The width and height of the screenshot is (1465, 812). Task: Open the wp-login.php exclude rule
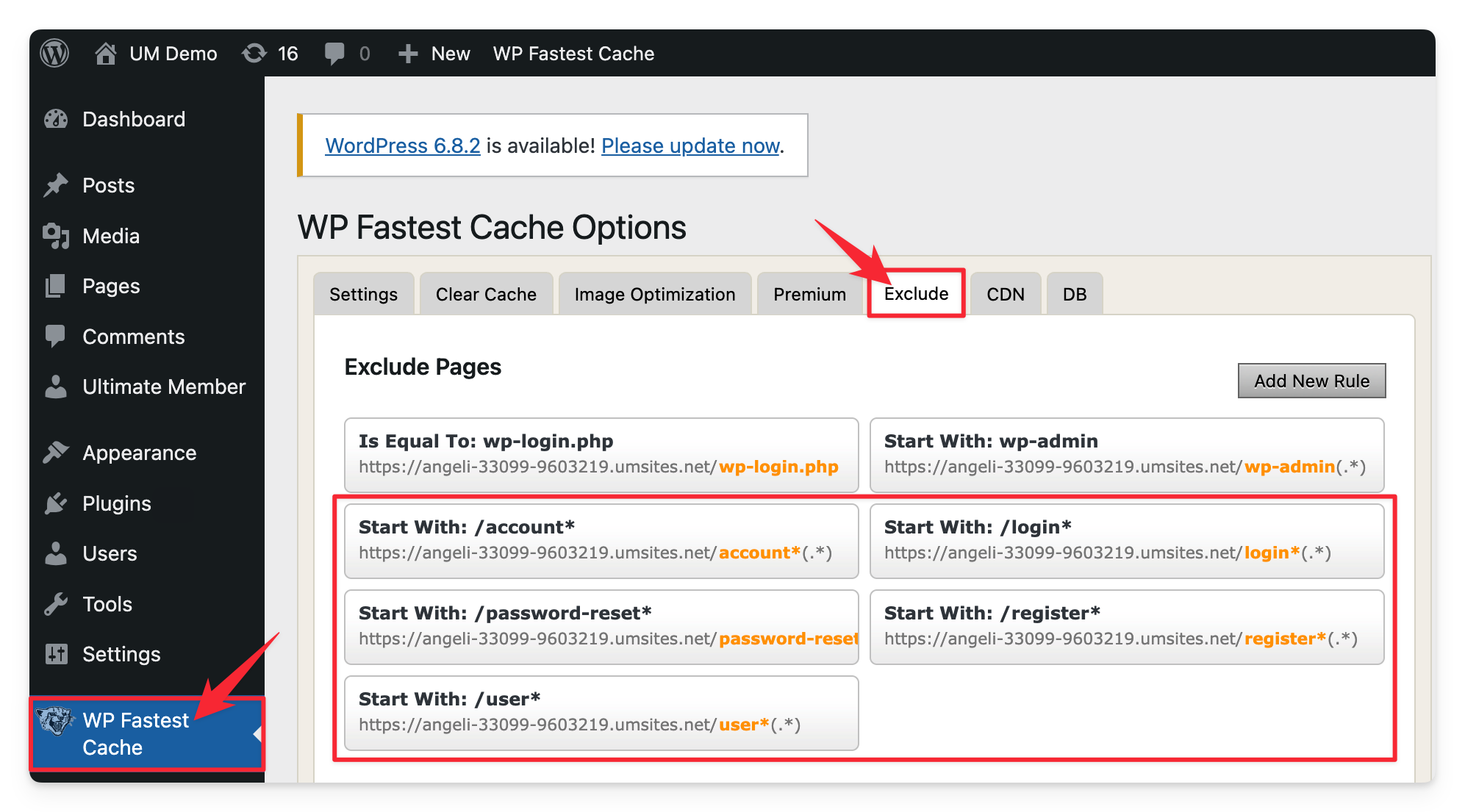[x=601, y=455]
